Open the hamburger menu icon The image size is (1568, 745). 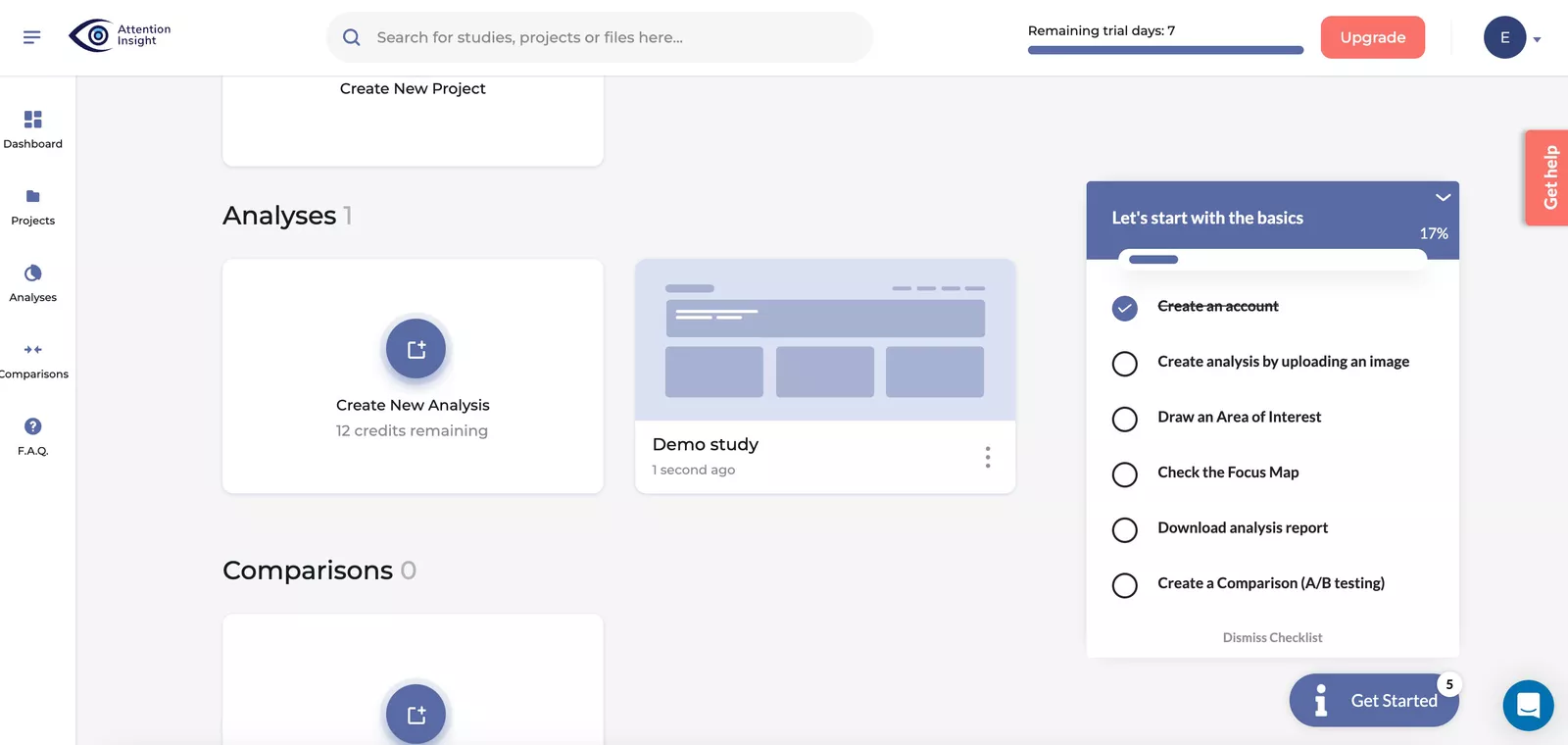31,37
